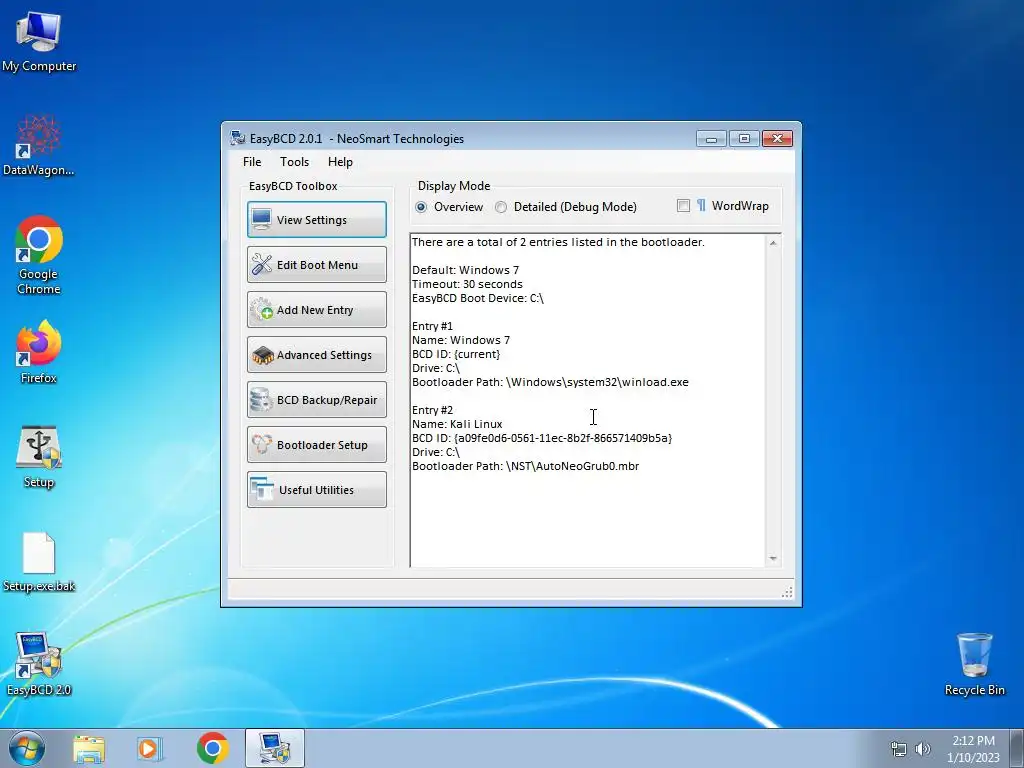1024x768 pixels.
Task: Click the AutoNeoGrub0.mbr bootloader path line
Action: (526, 466)
